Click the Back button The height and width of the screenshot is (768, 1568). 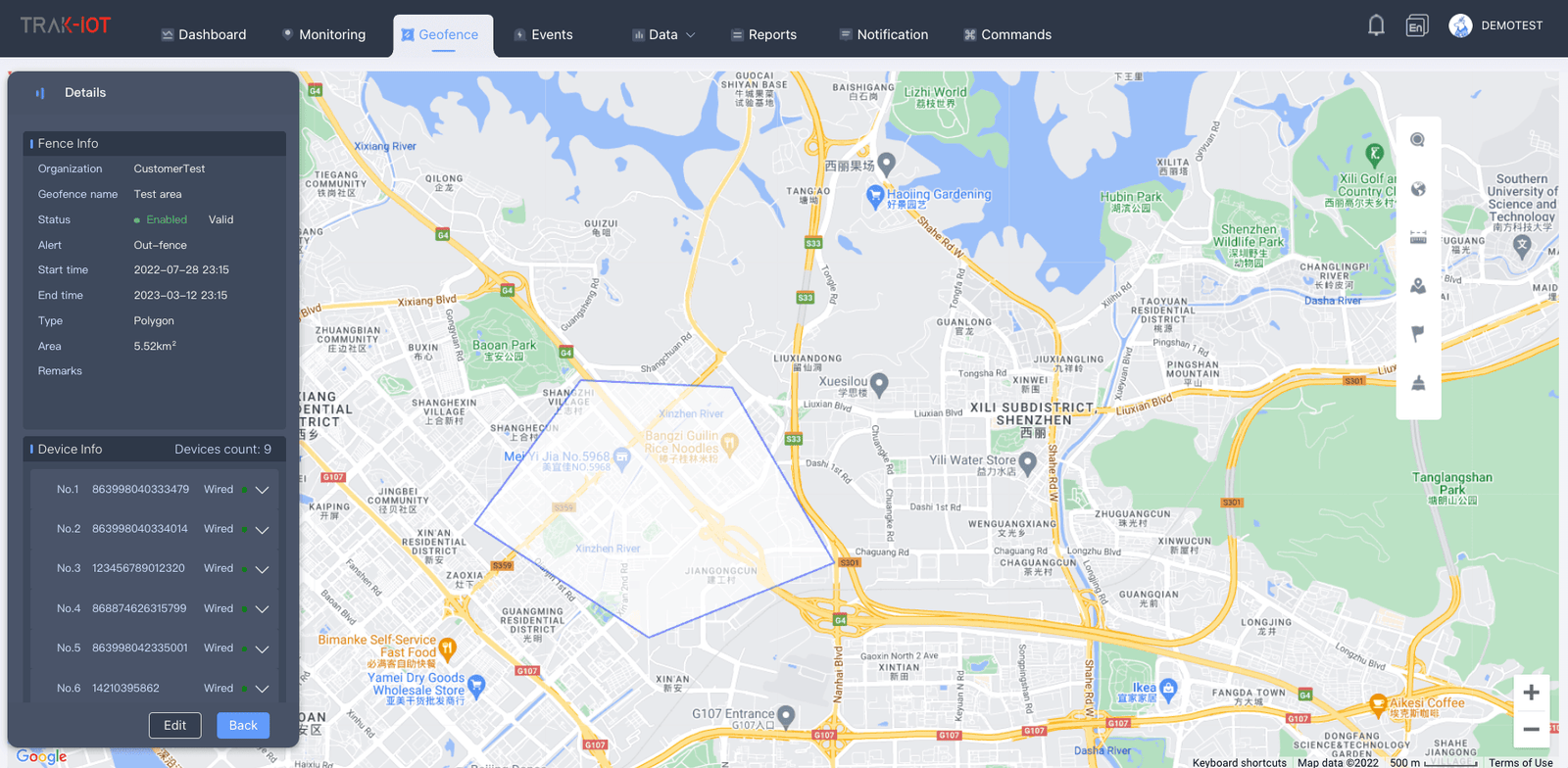[243, 725]
